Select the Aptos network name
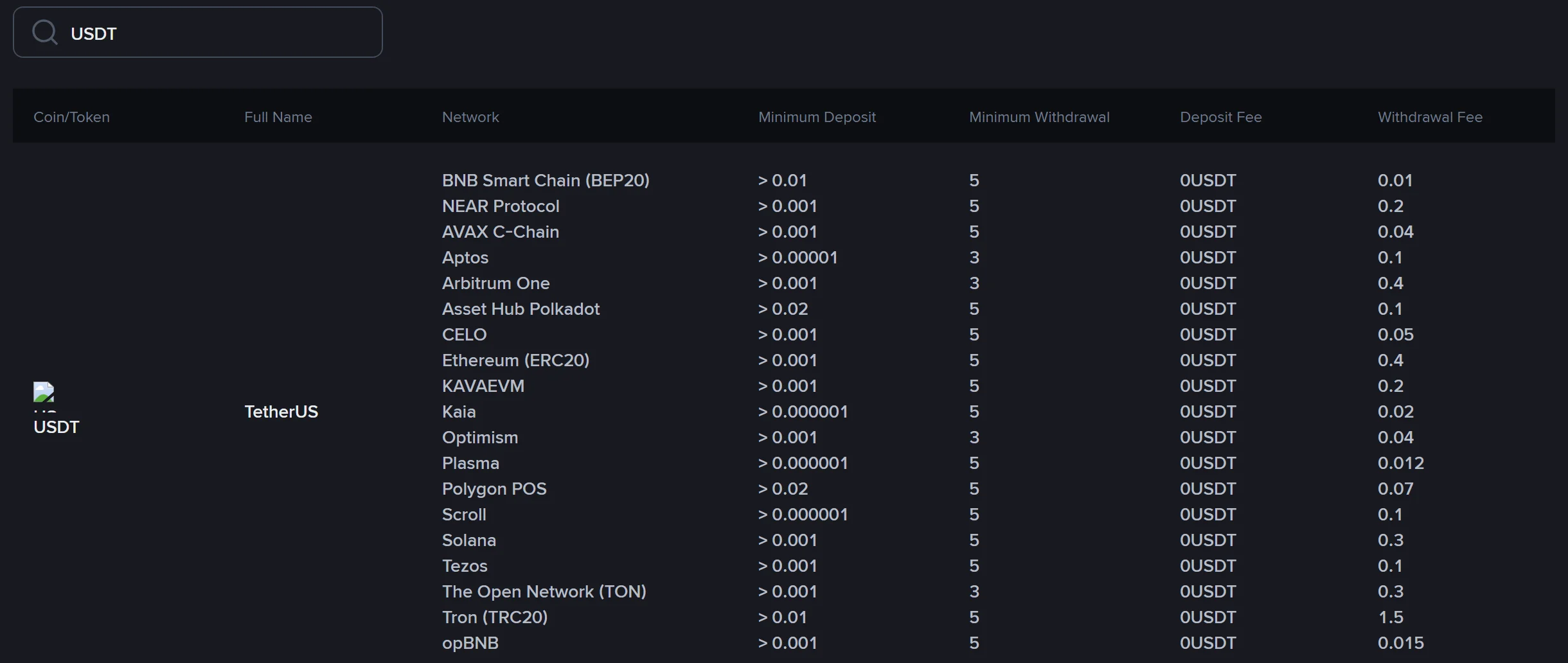Screen dimensions: 1568x663 point(465,258)
